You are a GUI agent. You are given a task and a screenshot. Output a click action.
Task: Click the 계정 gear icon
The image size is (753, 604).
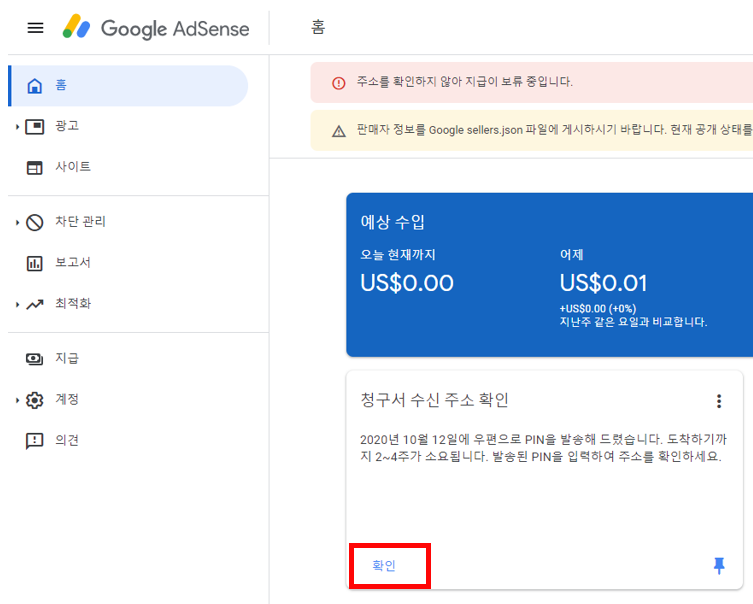coord(35,400)
